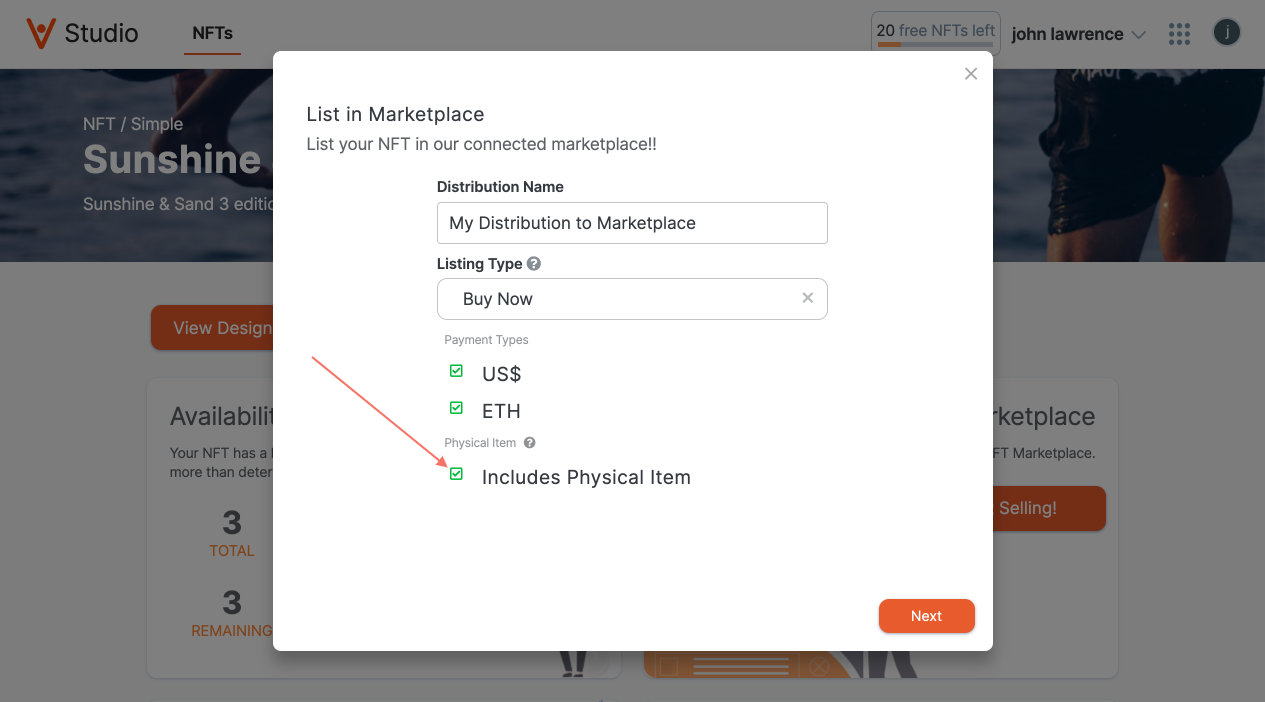The width and height of the screenshot is (1265, 702).
Task: Clear the Buy Now listing type selection
Action: (808, 298)
